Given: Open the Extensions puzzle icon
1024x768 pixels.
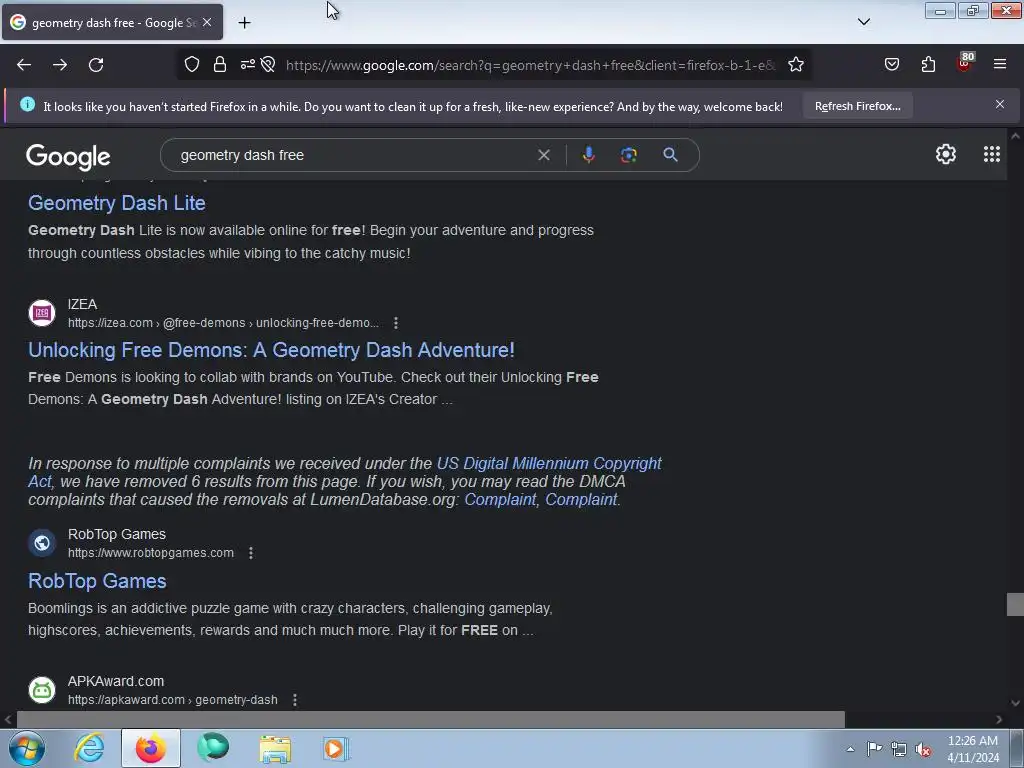Looking at the screenshot, I should click(x=928, y=65).
